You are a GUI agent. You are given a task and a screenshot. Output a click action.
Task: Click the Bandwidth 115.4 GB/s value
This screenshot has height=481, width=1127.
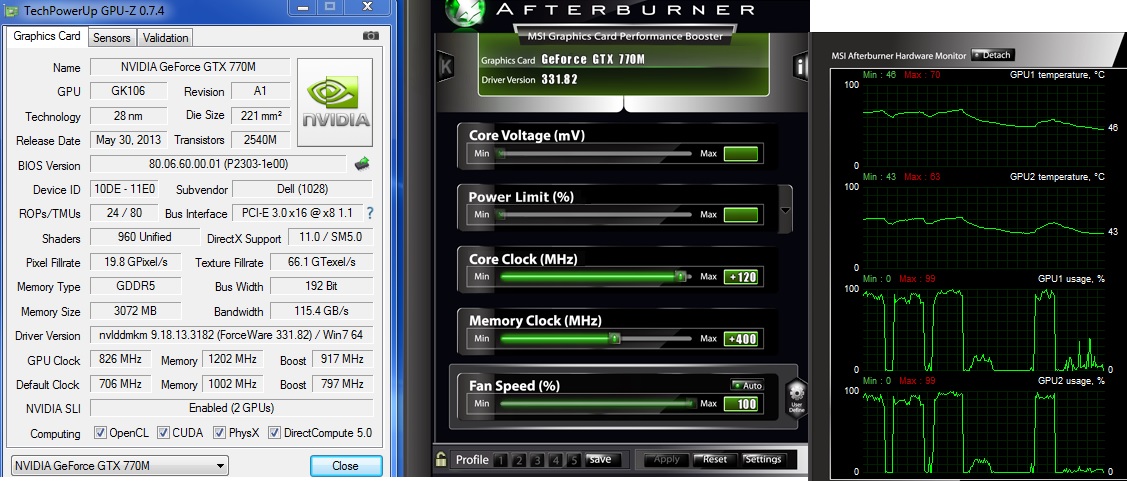pos(321,311)
